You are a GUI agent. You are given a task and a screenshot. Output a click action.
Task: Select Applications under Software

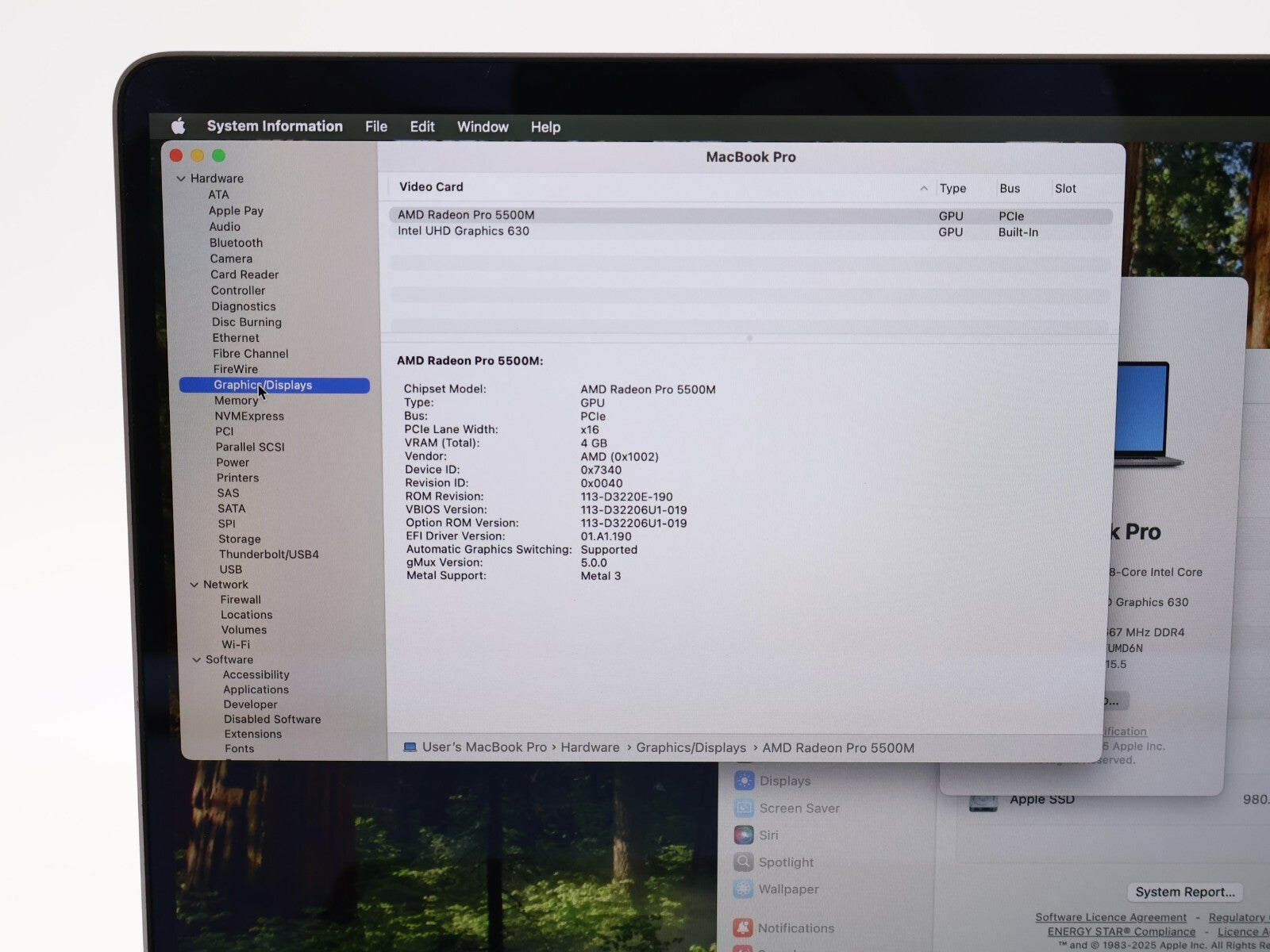[256, 690]
